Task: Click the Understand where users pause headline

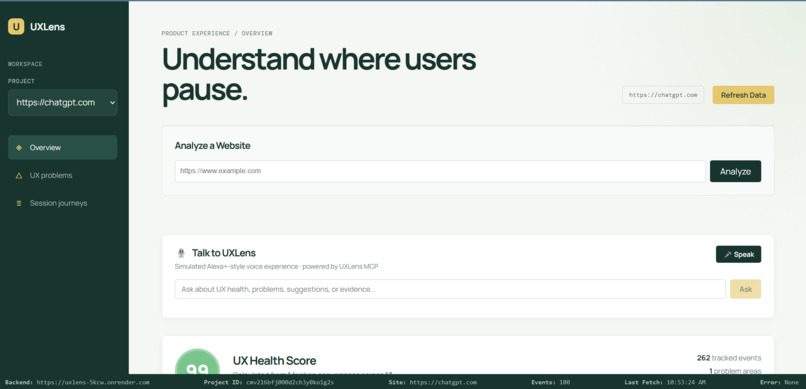Action: coord(319,75)
